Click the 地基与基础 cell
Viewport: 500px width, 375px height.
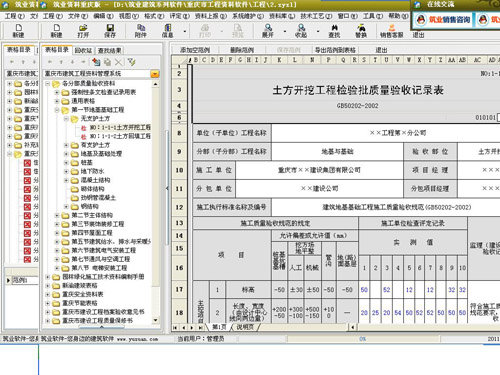[337, 152]
